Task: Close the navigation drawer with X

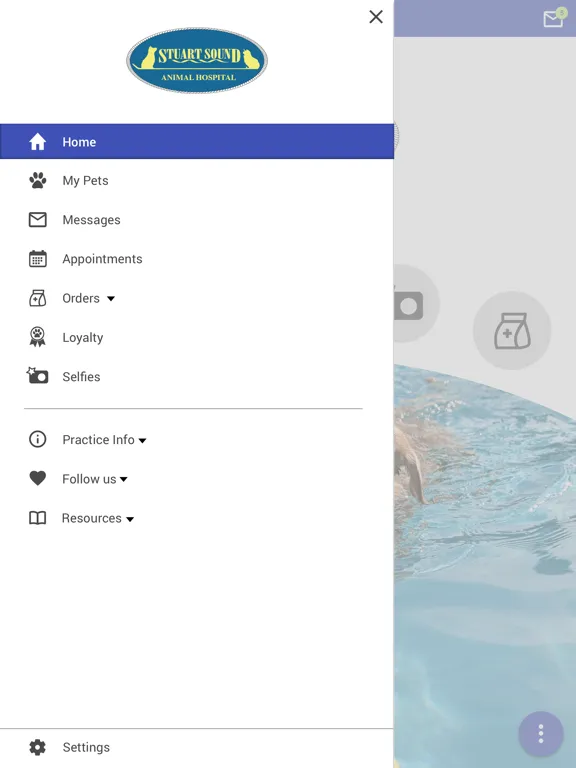Action: coord(376,17)
